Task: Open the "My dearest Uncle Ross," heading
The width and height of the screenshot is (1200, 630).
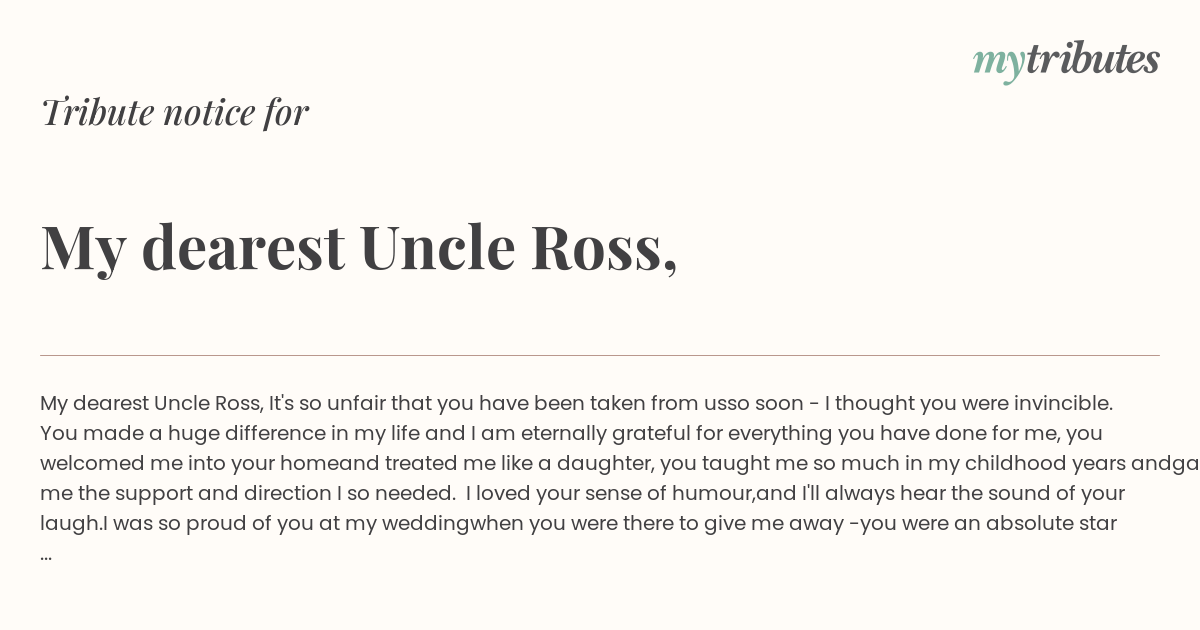Action: tap(359, 248)
